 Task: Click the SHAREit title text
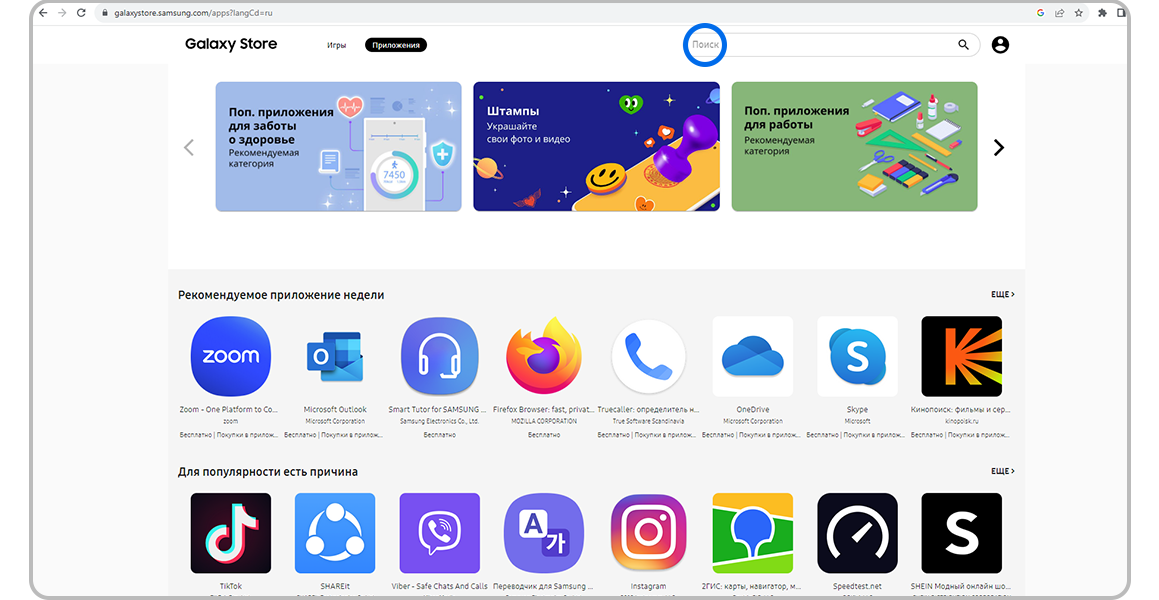tap(335, 586)
